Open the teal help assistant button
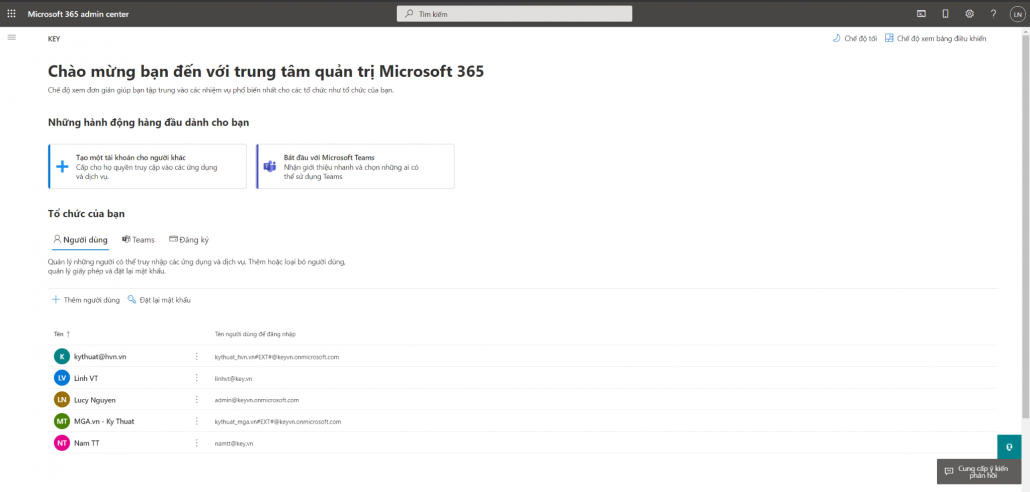 pyautogui.click(x=1009, y=447)
